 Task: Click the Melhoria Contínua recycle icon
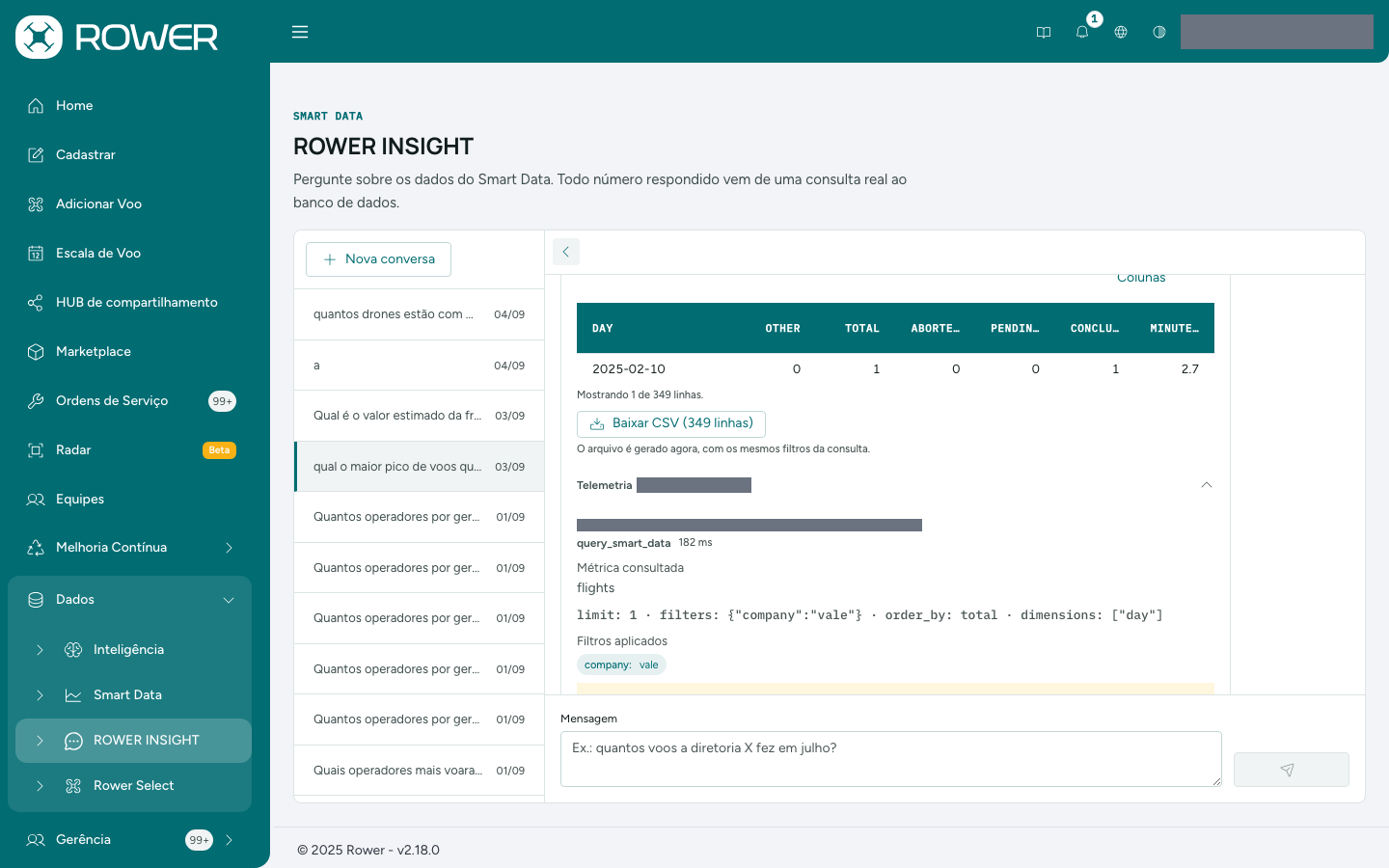[x=36, y=547]
